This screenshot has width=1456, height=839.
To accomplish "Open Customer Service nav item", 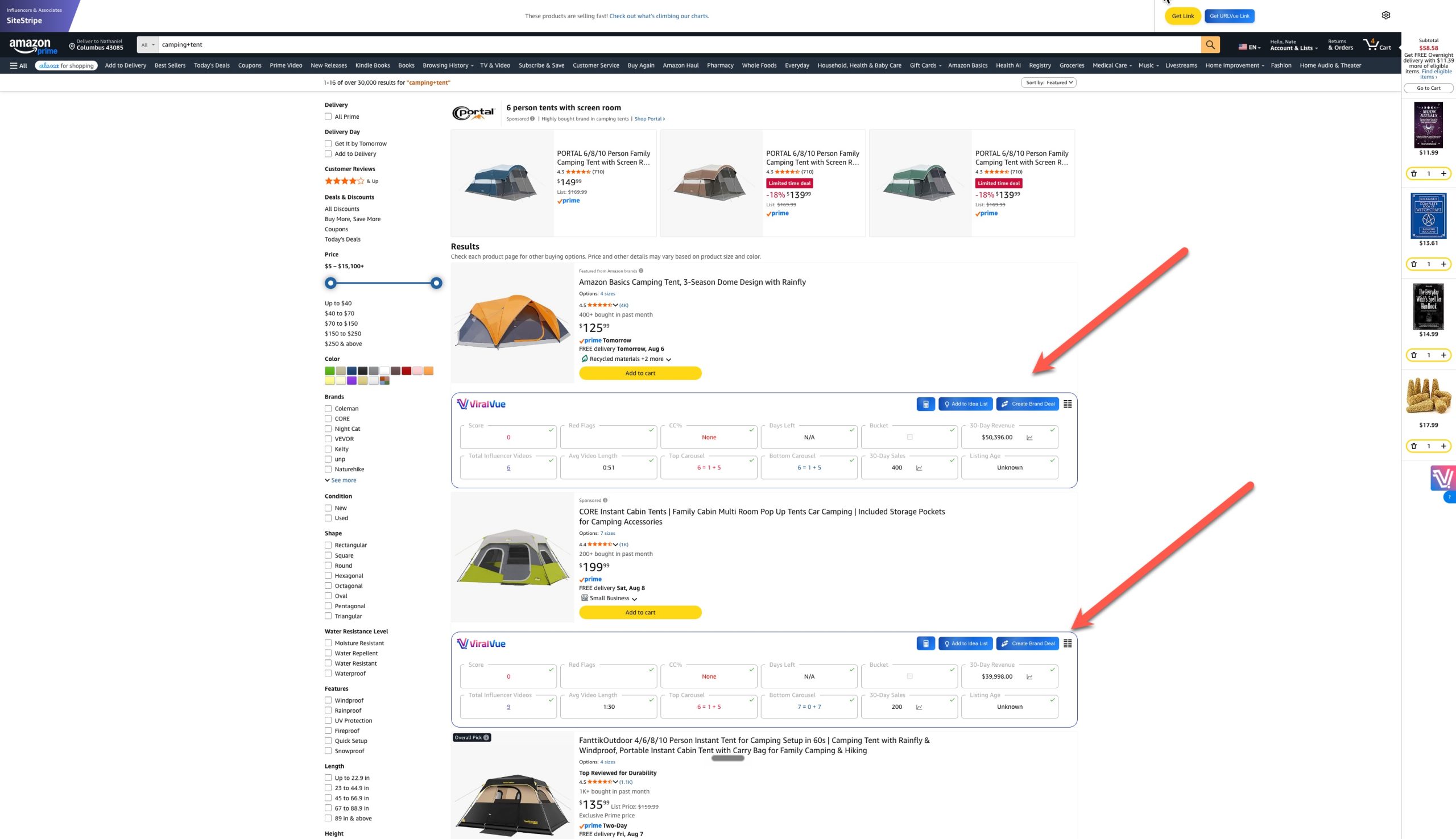I will coord(595,66).
